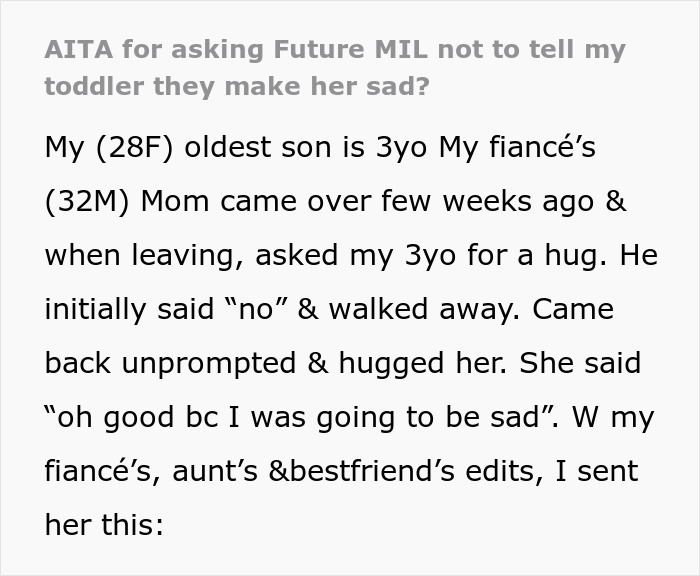Viewport: 700px width, 576px height.
Task: Click the '(32M)' age tag text
Action: pyautogui.click(x=87, y=202)
